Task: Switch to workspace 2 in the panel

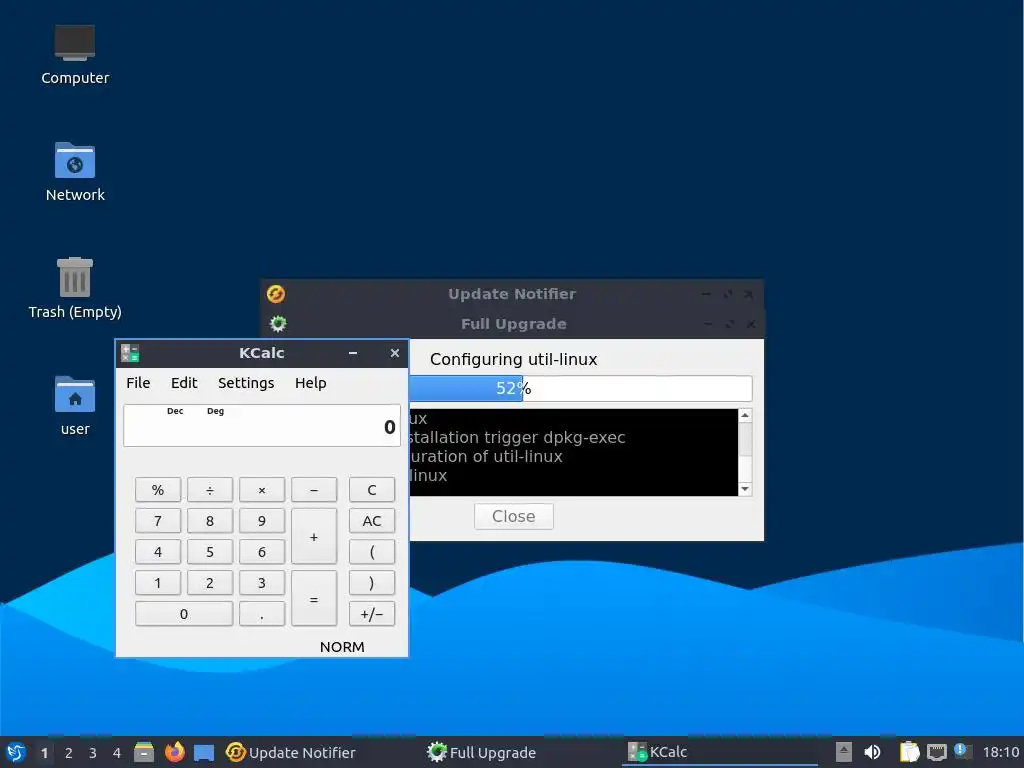Action: coord(69,753)
